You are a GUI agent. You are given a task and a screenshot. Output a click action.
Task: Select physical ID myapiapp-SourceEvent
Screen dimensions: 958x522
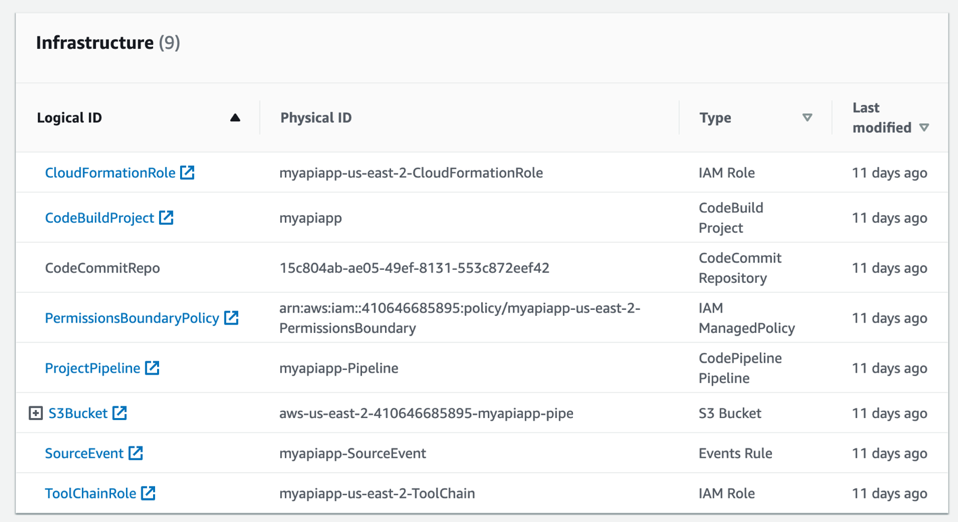tap(353, 453)
